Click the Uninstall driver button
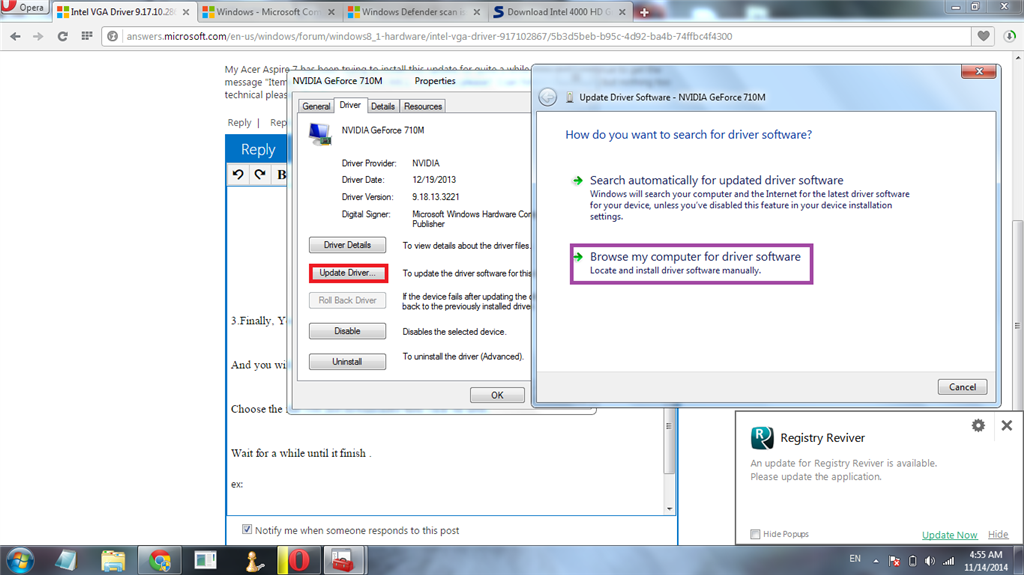The width and height of the screenshot is (1024, 575). click(x=347, y=361)
